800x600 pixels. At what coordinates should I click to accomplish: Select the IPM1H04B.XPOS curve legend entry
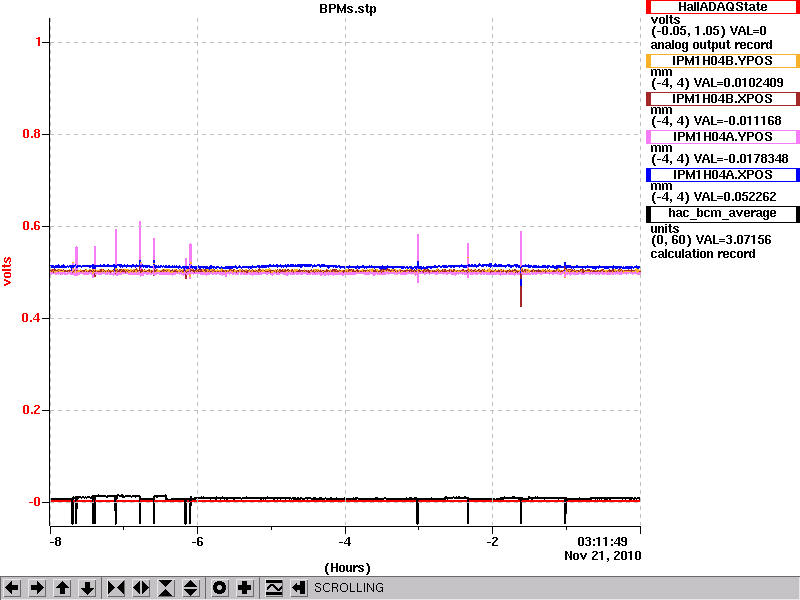[x=722, y=98]
